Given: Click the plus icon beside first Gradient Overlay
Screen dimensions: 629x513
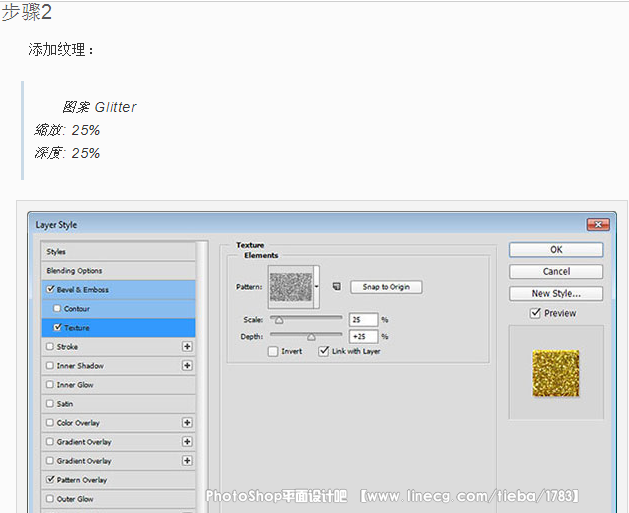Looking at the screenshot, I should pyautogui.click(x=187, y=442).
